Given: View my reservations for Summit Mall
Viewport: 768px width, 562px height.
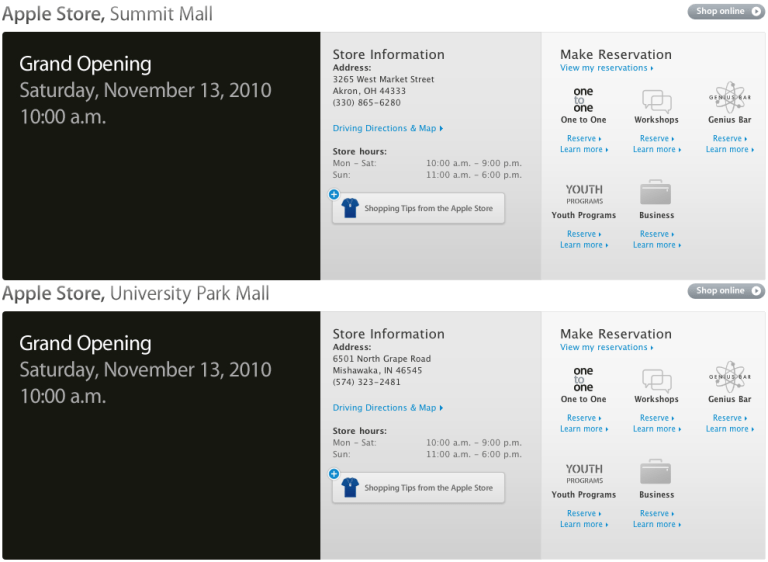Looking at the screenshot, I should 606,68.
